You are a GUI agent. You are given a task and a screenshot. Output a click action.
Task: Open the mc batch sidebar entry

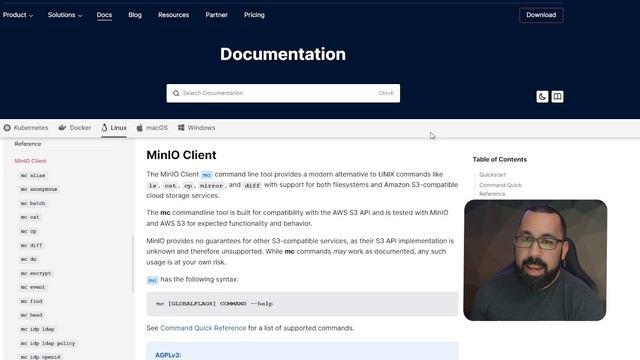[33, 203]
